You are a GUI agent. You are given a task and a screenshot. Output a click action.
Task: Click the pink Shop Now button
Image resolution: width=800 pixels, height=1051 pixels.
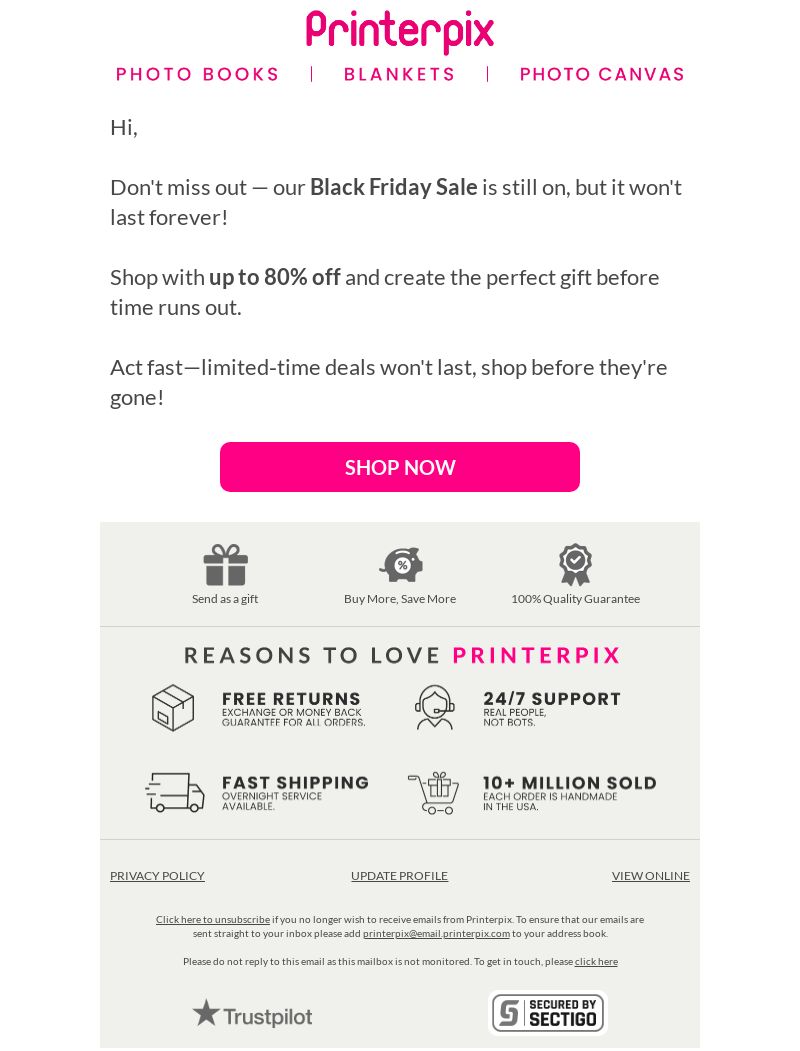pos(399,467)
